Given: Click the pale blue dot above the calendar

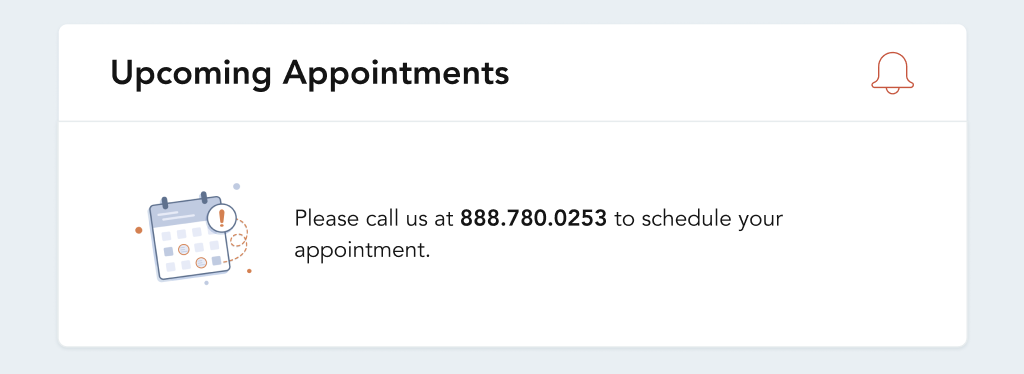Looking at the screenshot, I should [236, 187].
